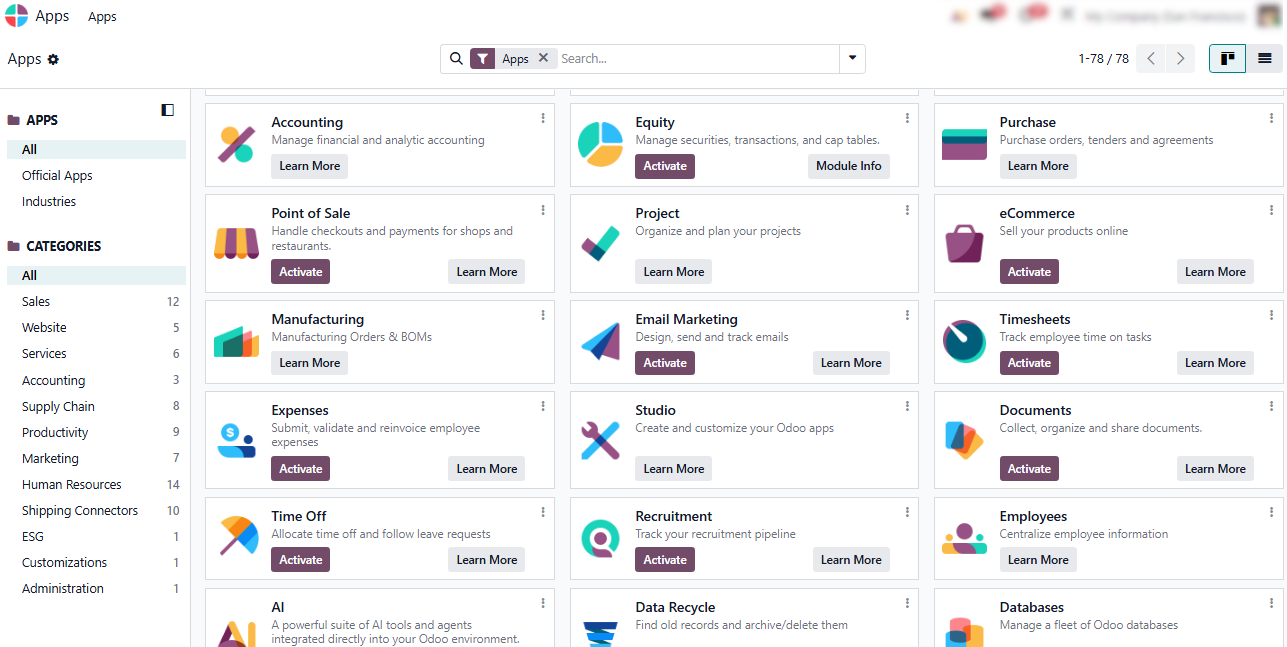
Task: Open the Project card three-dot menu
Action: (907, 210)
